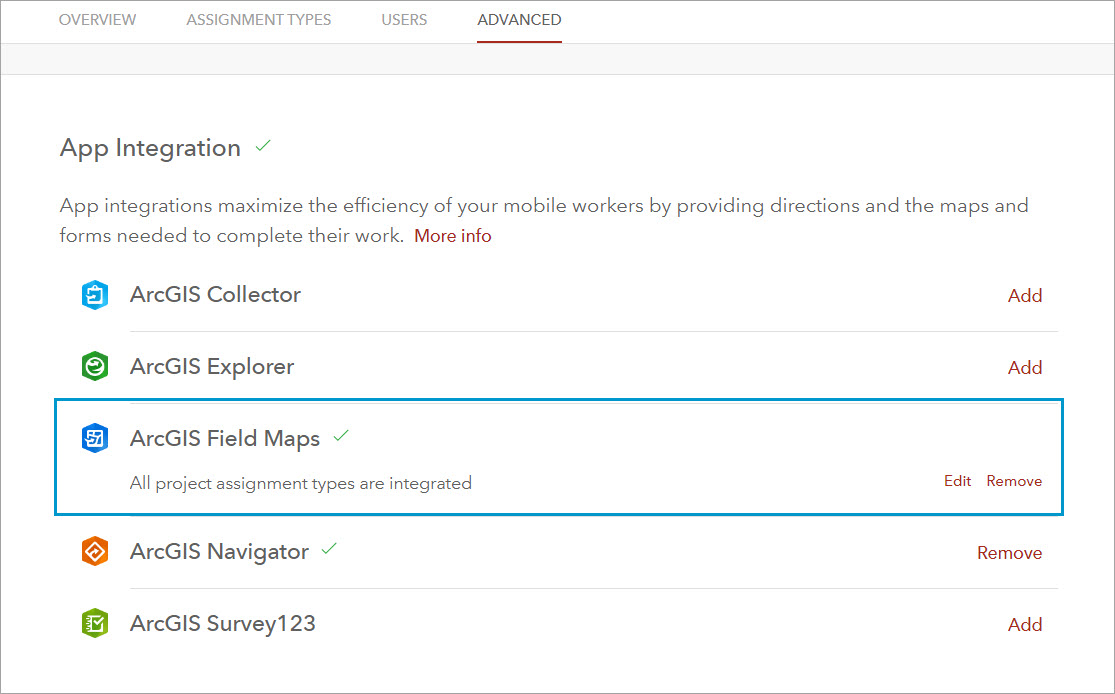Screen dimensions: 1115x694
Task: Remove the ArcGIS Field Maps integration
Action: [x=1014, y=481]
